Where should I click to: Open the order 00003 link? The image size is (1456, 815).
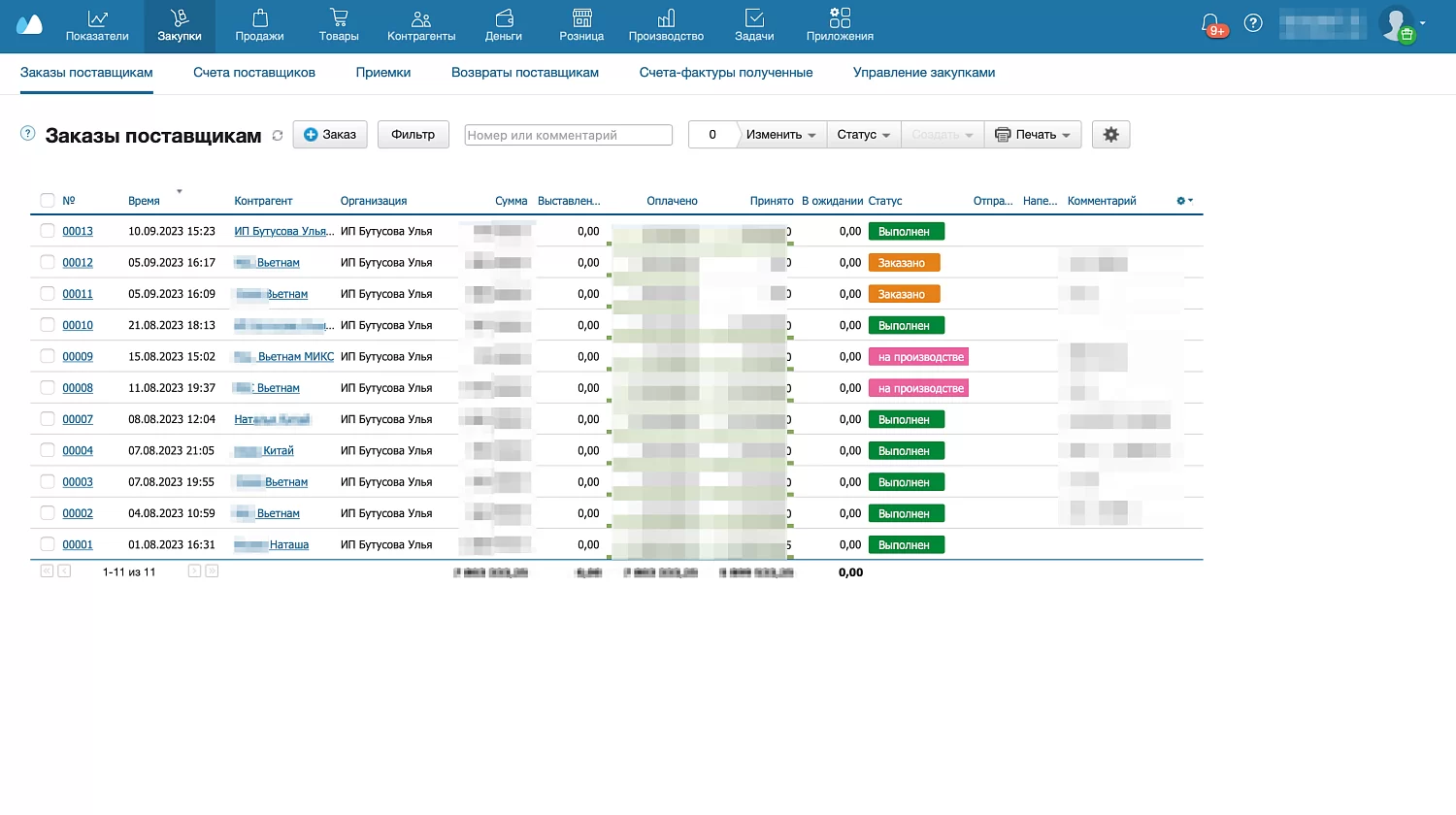(78, 482)
